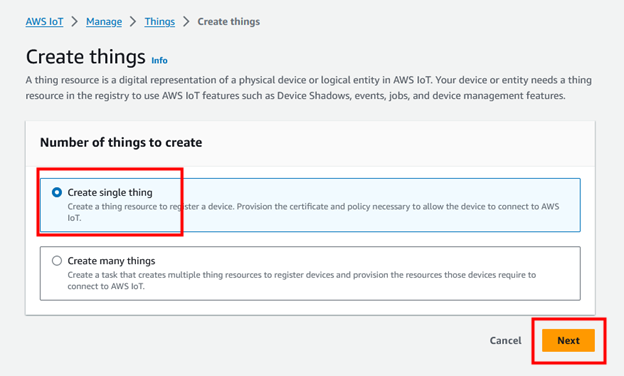Click the single thing description about certificate provisioning
The image size is (624, 376).
pos(313,212)
